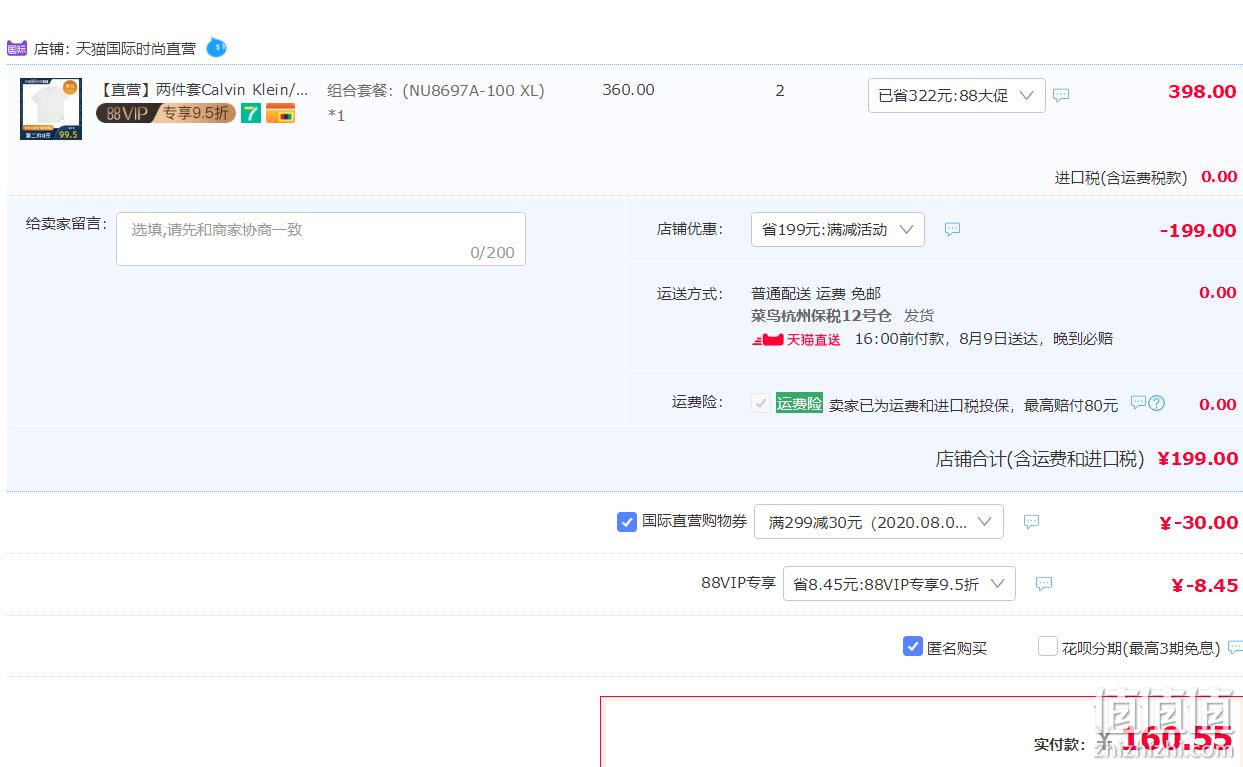Click the orange credit card icon

280,113
